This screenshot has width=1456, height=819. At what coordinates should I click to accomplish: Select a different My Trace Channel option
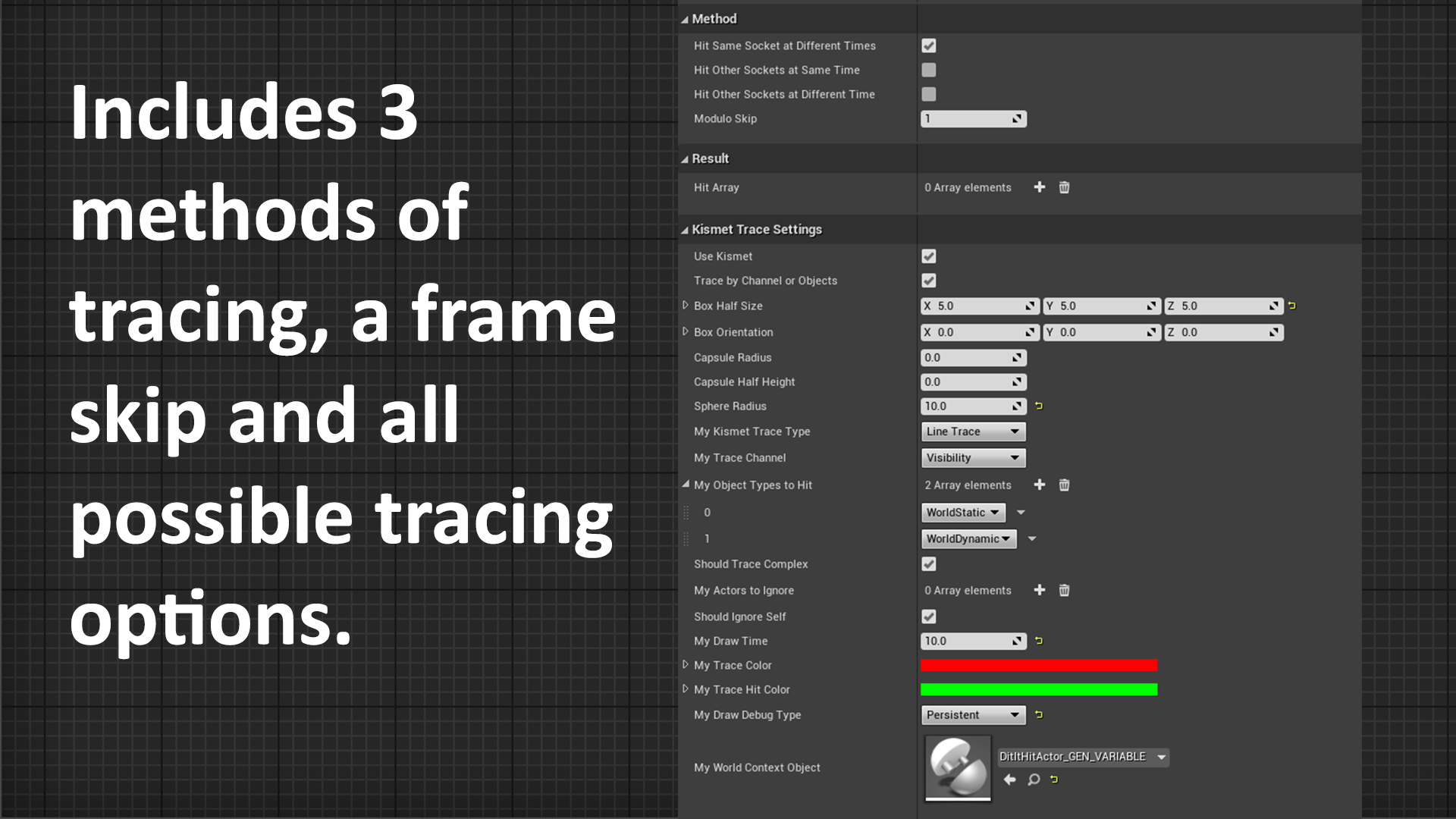(x=971, y=457)
